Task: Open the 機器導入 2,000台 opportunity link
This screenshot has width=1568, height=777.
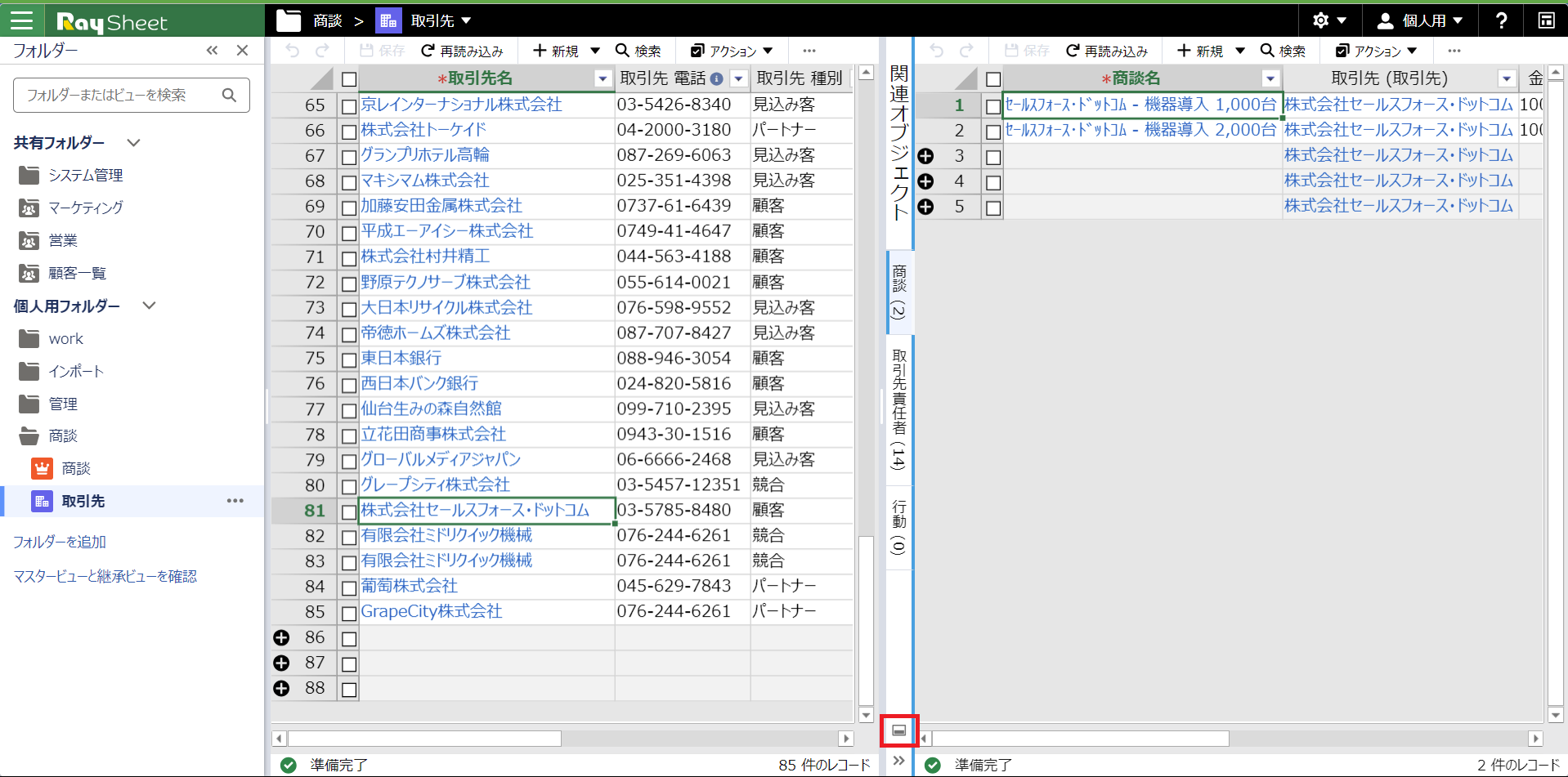Action: click(1140, 130)
